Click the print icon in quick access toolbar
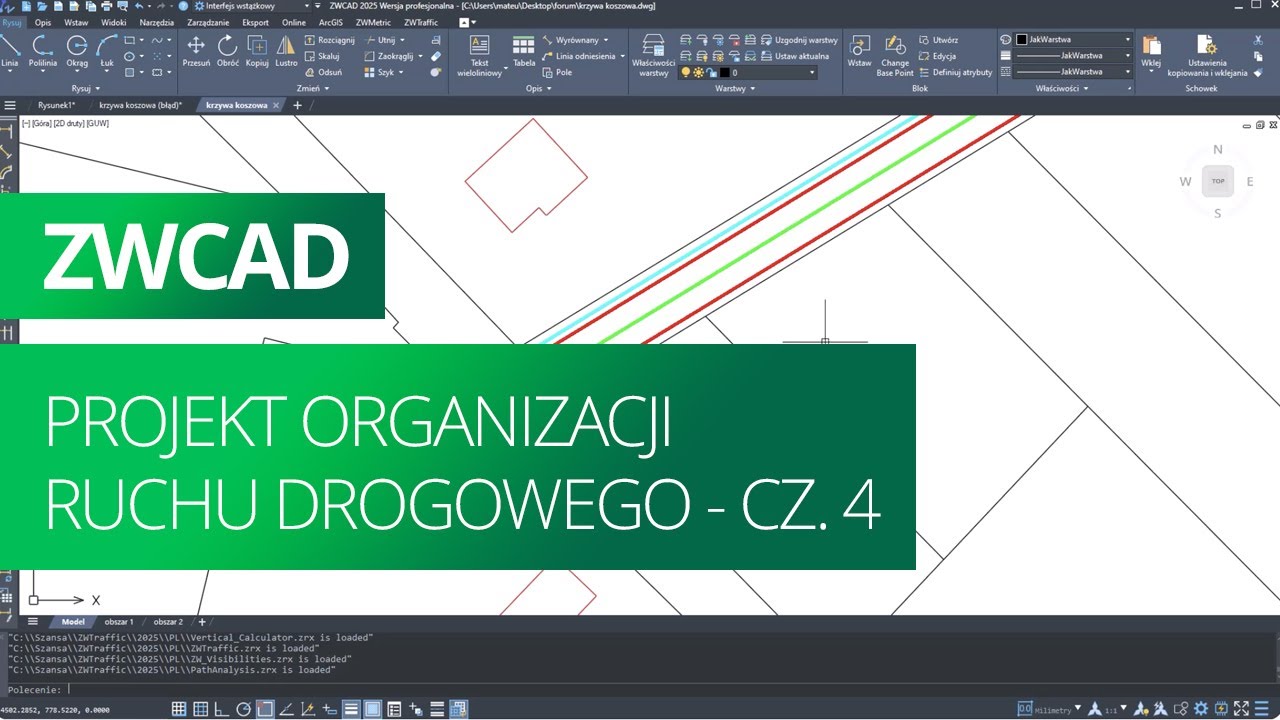1280x720 pixels. [x=107, y=5]
